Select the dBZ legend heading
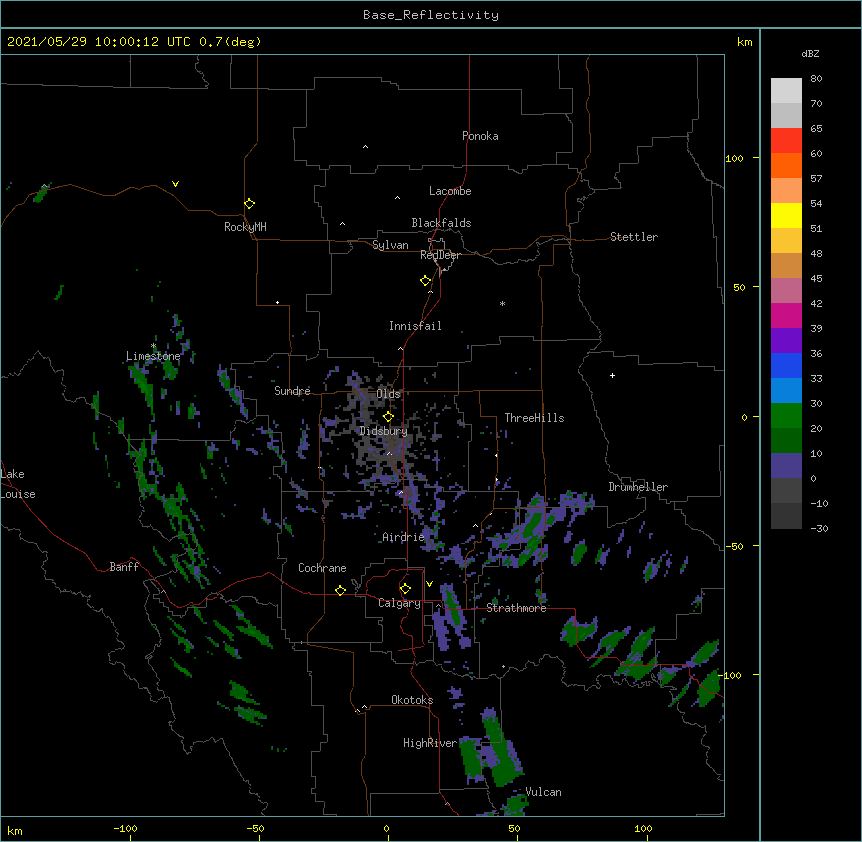The width and height of the screenshot is (862, 842). 810,53
